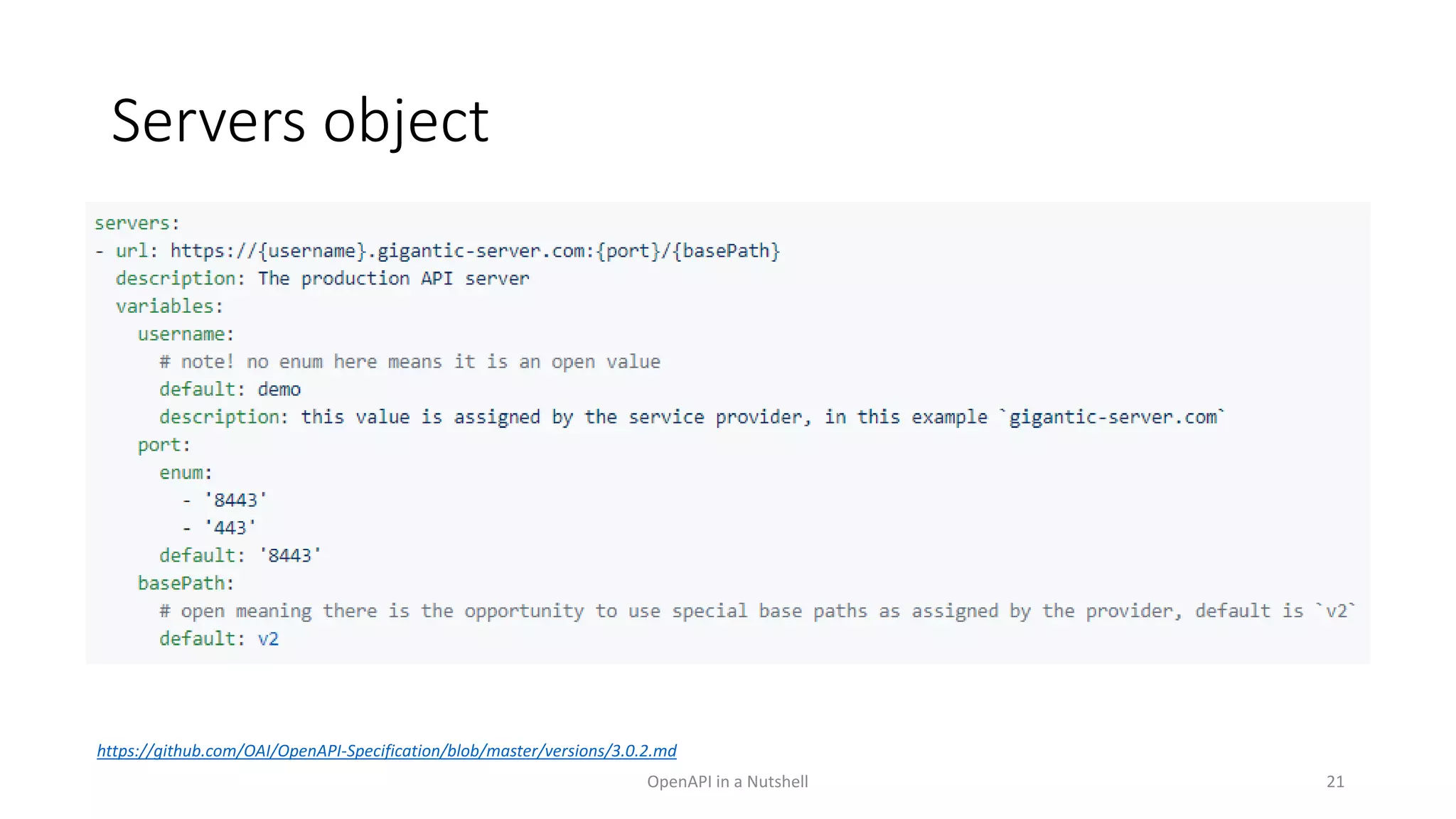Click the "default: '8443'" line

(x=240, y=555)
